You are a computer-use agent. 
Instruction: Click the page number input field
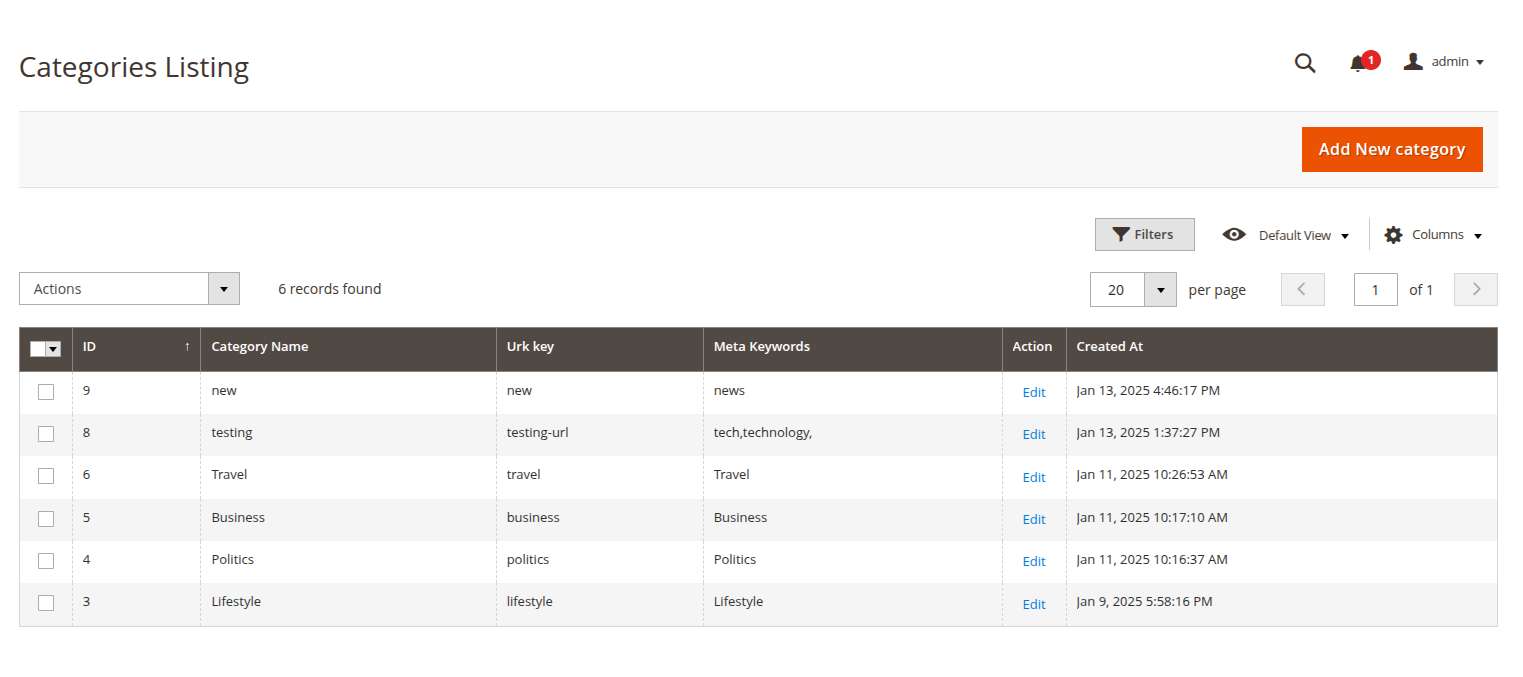pyautogui.click(x=1375, y=289)
